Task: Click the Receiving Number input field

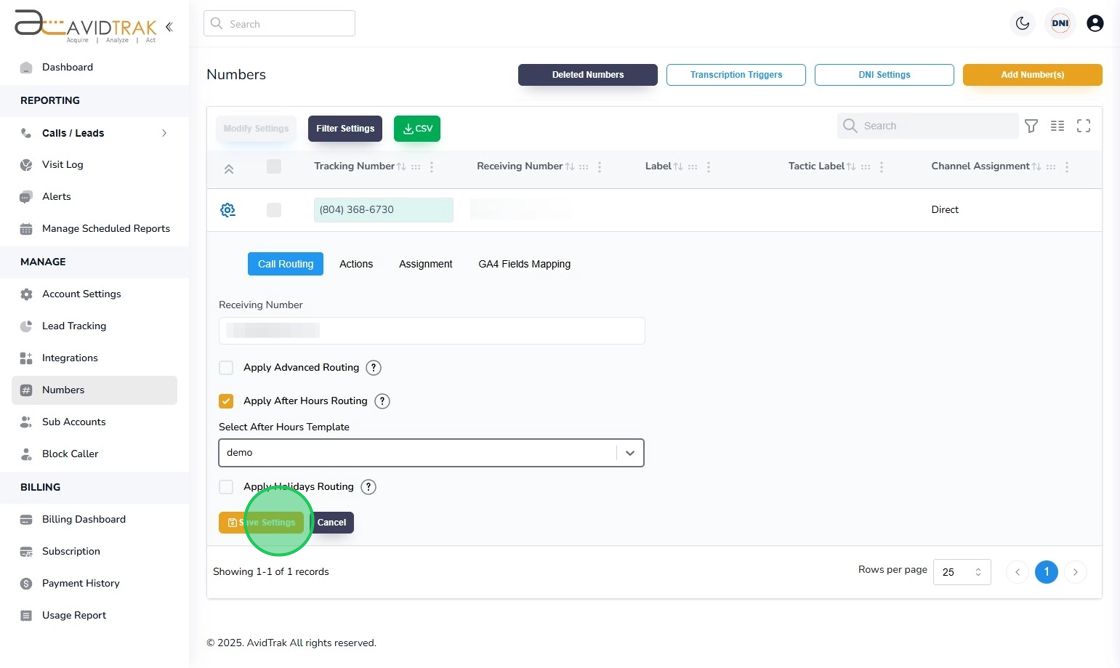Action: click(x=431, y=331)
